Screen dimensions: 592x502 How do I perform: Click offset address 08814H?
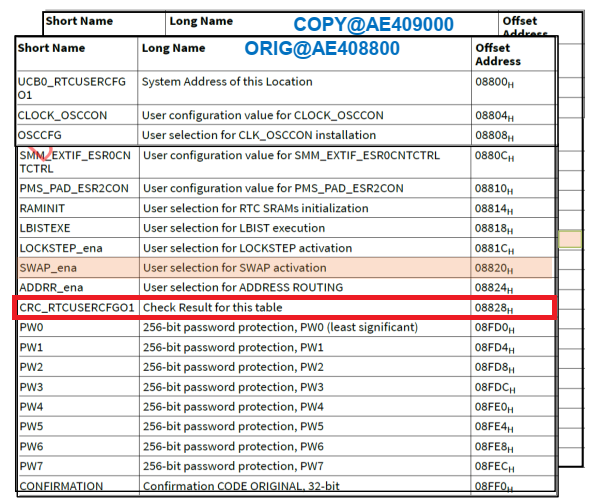[x=494, y=208]
